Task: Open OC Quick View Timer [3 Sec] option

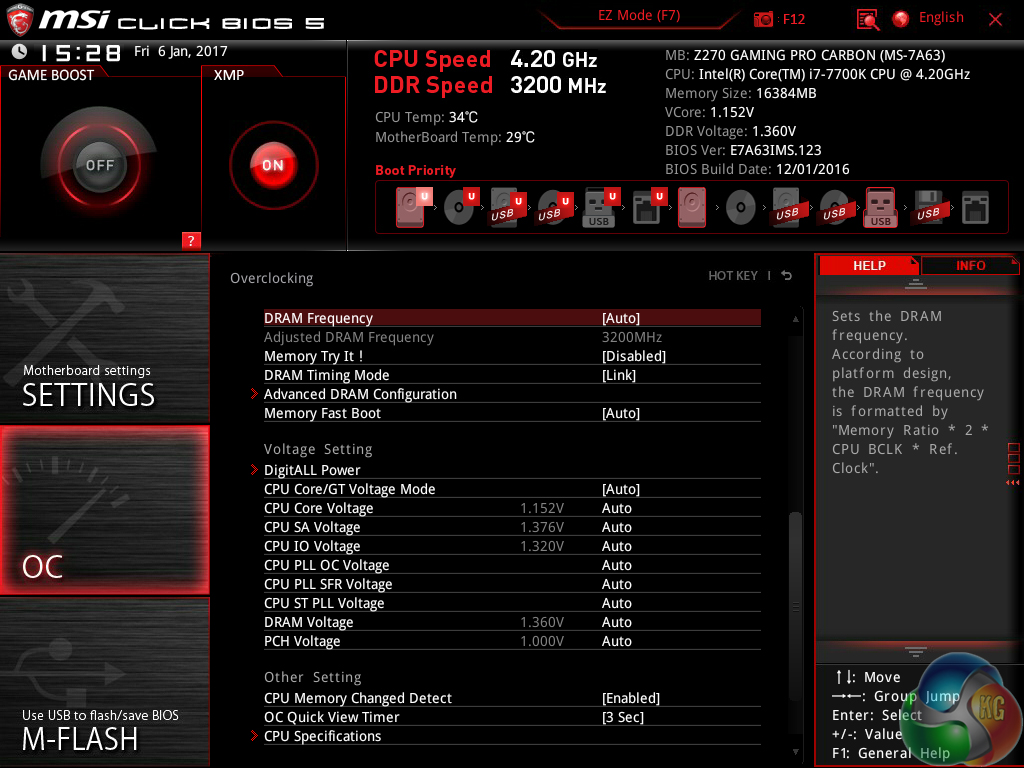Action: (622, 717)
